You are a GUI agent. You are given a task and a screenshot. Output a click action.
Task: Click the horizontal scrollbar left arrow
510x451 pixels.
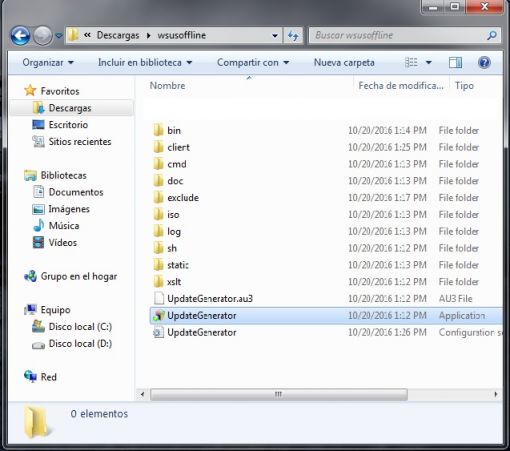coord(142,394)
